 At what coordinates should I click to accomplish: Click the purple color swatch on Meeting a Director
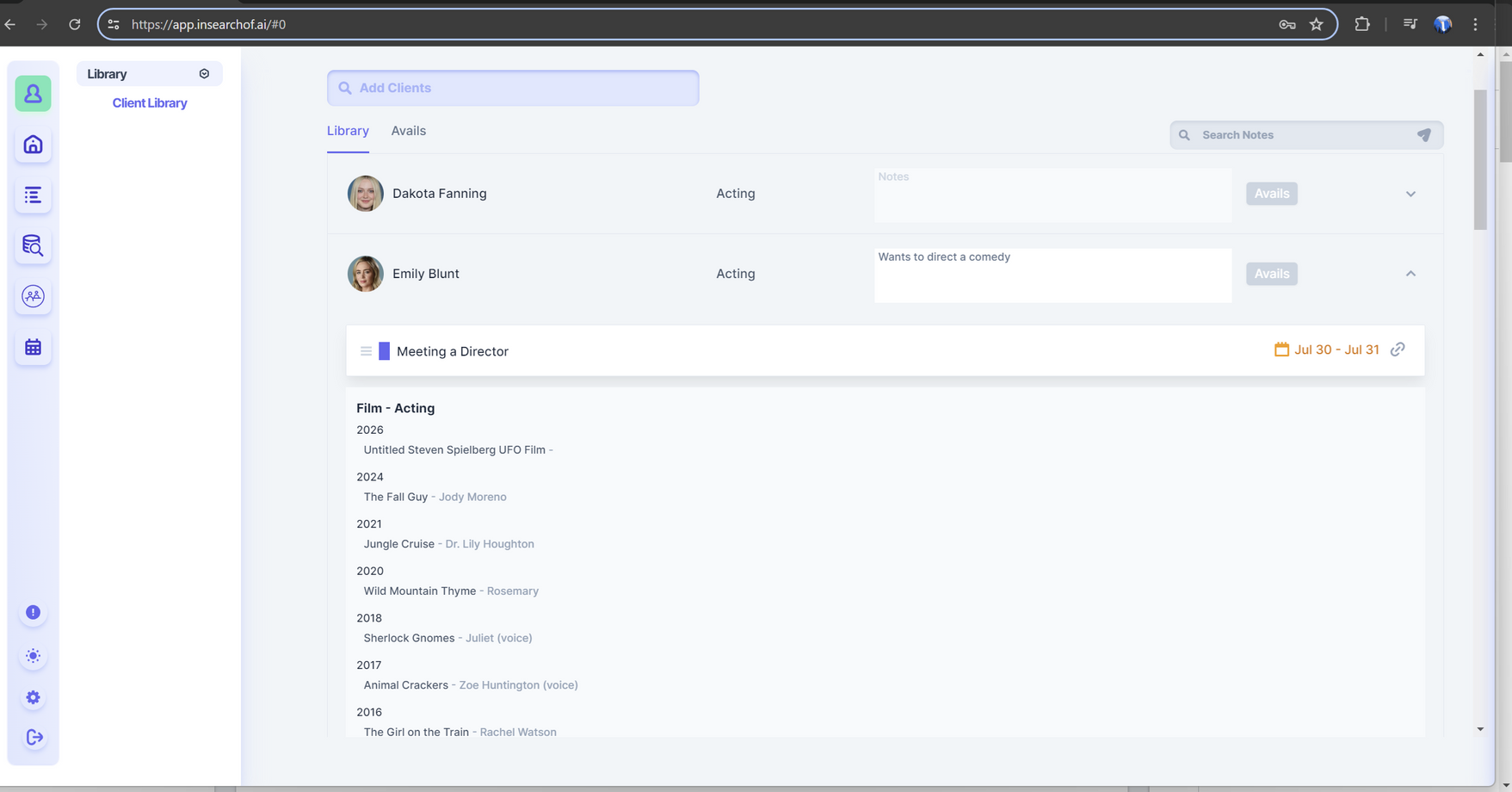pos(384,351)
